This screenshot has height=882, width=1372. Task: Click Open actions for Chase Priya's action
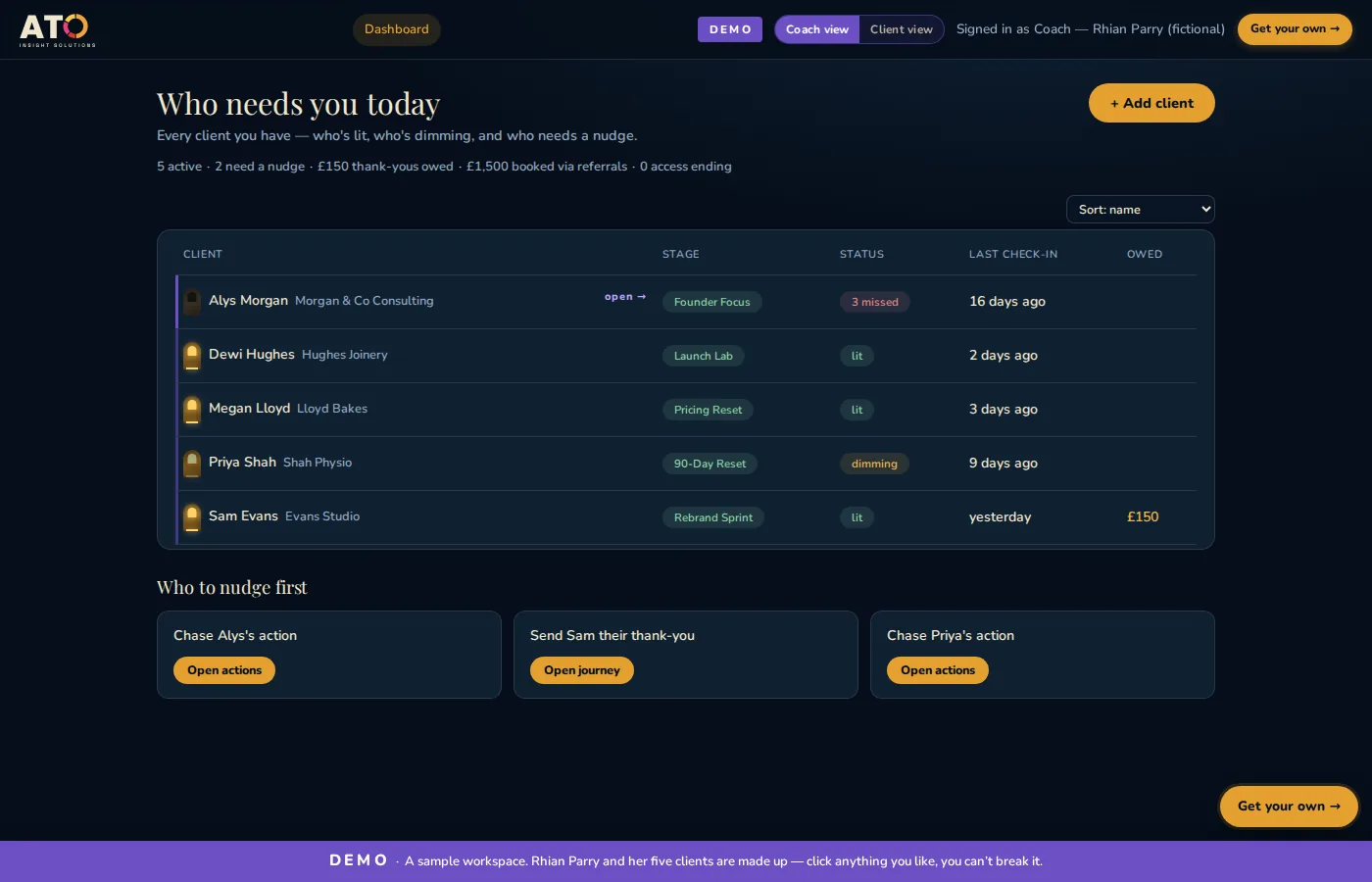point(938,670)
